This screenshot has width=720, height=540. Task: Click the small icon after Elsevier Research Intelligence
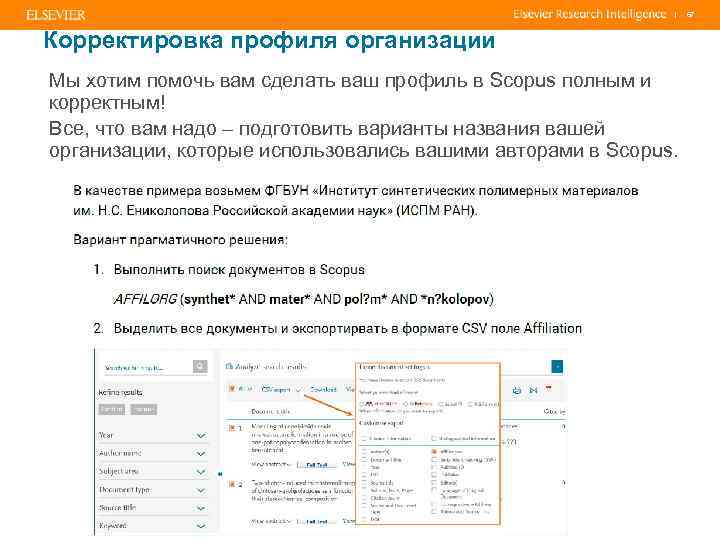click(x=690, y=14)
